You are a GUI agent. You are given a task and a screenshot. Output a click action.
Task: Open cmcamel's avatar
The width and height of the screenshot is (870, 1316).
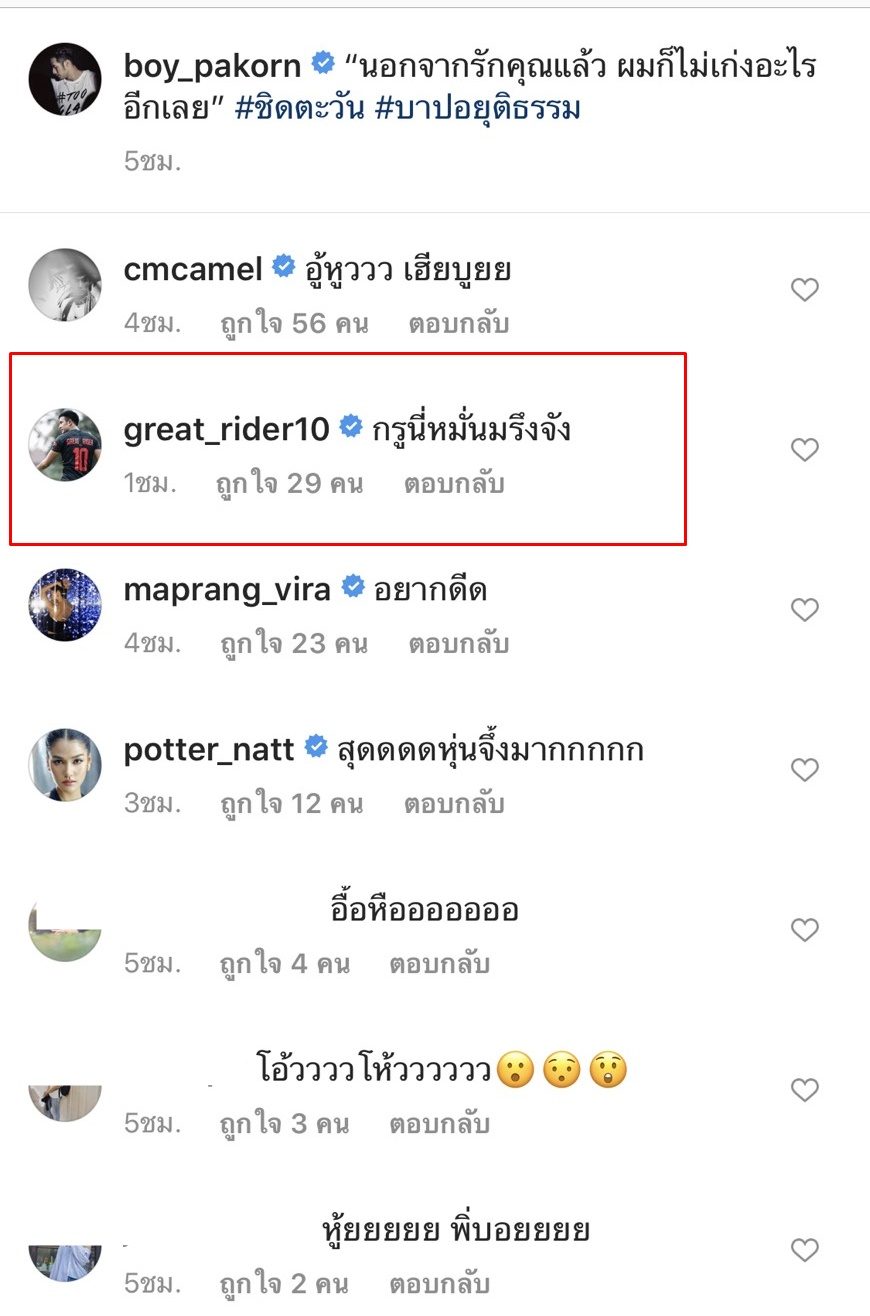point(65,285)
